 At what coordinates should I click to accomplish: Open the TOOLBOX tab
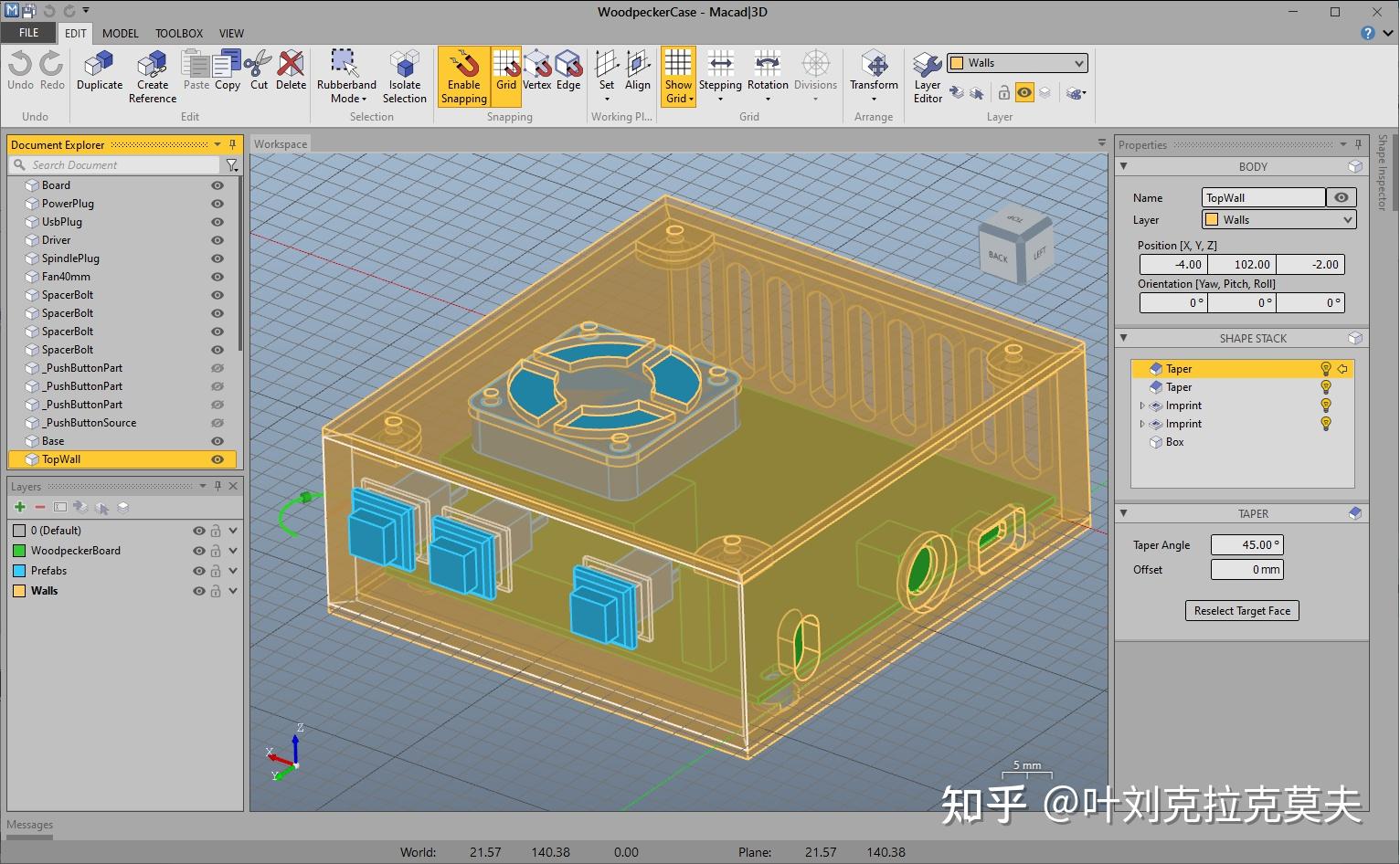179,33
